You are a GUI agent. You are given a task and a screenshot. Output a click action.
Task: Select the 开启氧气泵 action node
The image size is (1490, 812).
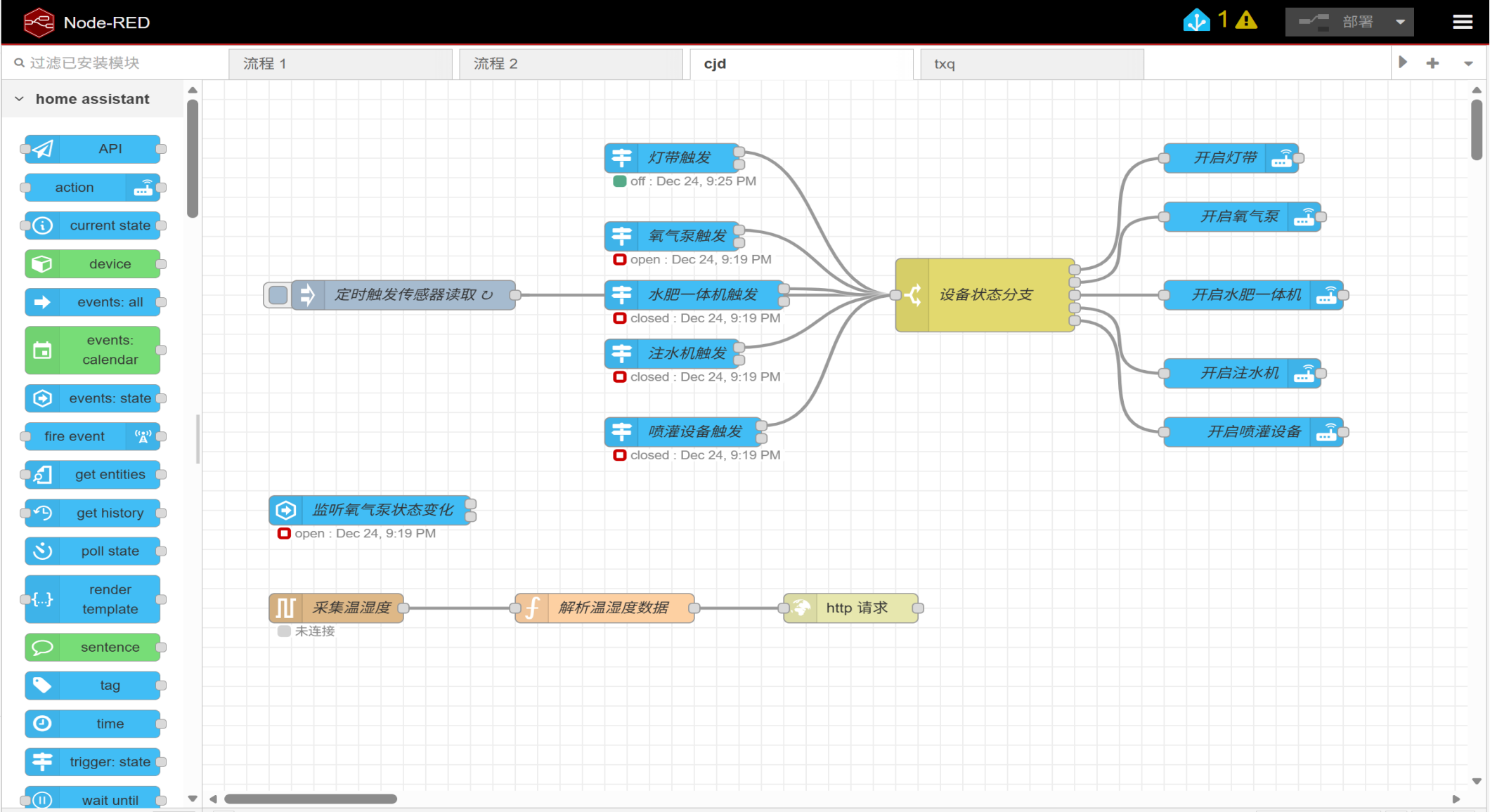1242,217
